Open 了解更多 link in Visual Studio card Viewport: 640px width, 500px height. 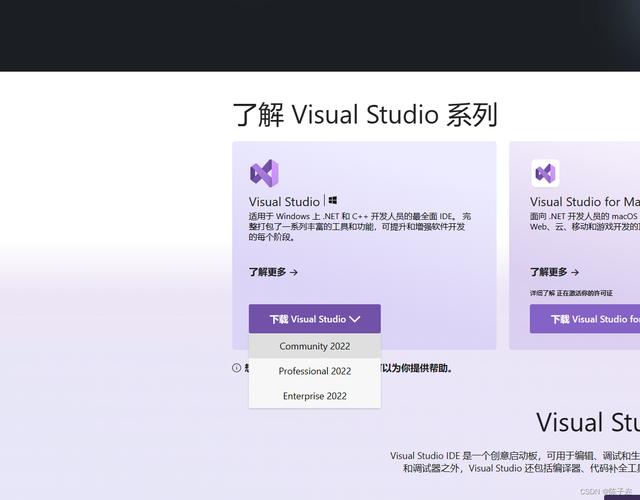click(273, 272)
